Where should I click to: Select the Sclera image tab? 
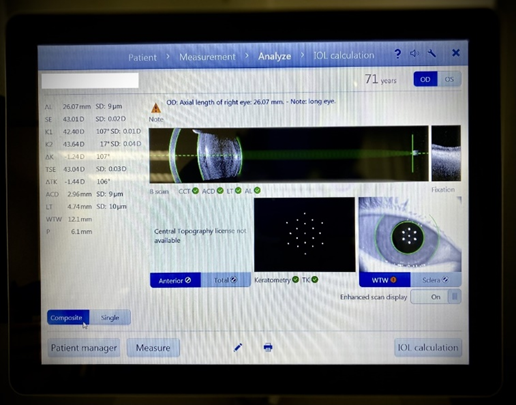coord(436,280)
